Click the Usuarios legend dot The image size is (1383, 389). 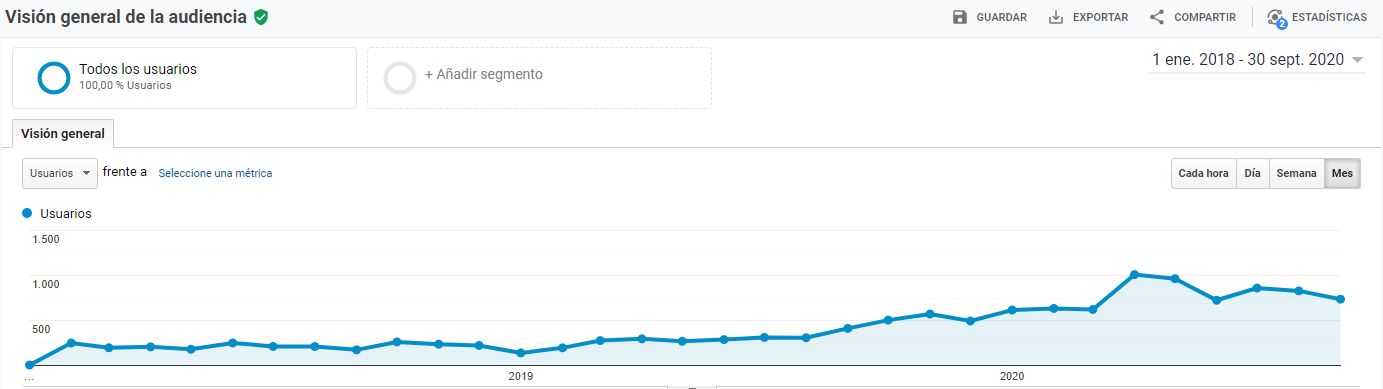pos(27,213)
